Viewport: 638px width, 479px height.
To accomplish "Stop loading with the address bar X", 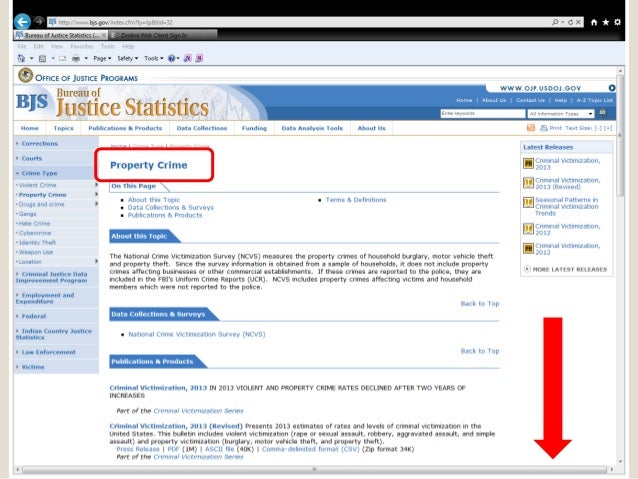I will click(x=578, y=22).
